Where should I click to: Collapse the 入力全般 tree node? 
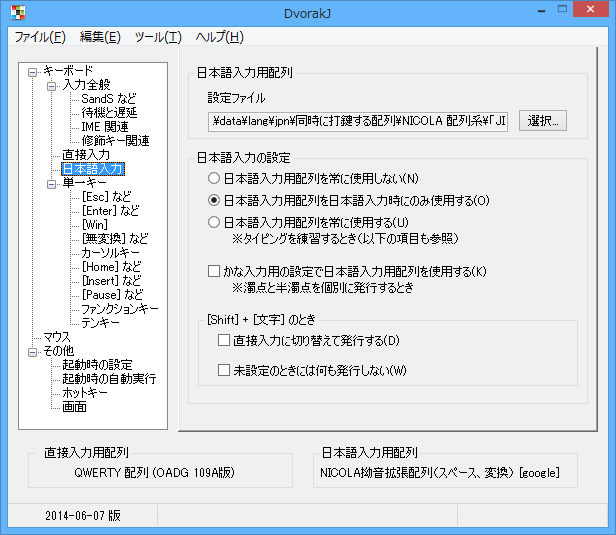click(x=52, y=85)
